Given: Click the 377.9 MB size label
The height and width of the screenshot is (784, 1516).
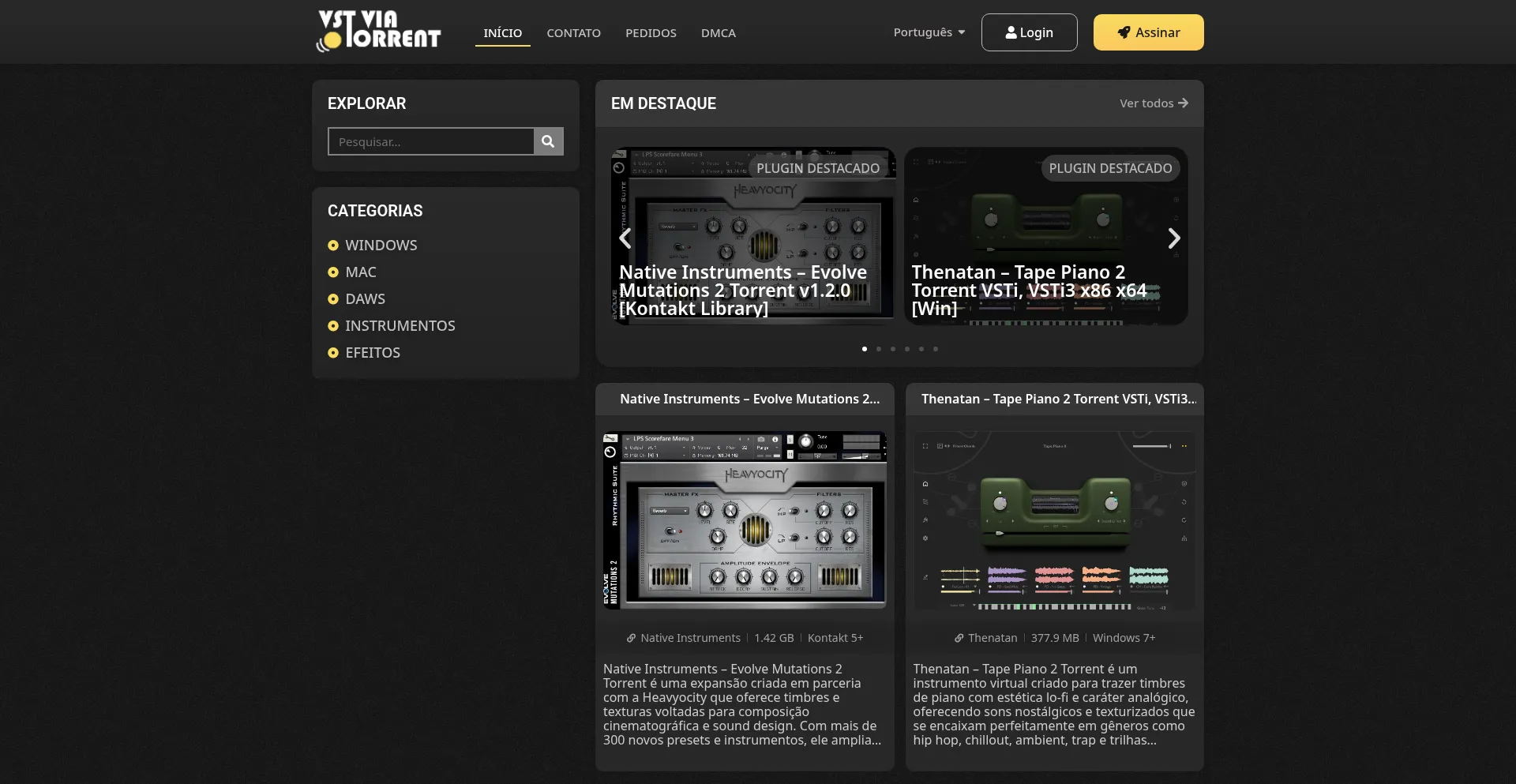Looking at the screenshot, I should [x=1055, y=638].
